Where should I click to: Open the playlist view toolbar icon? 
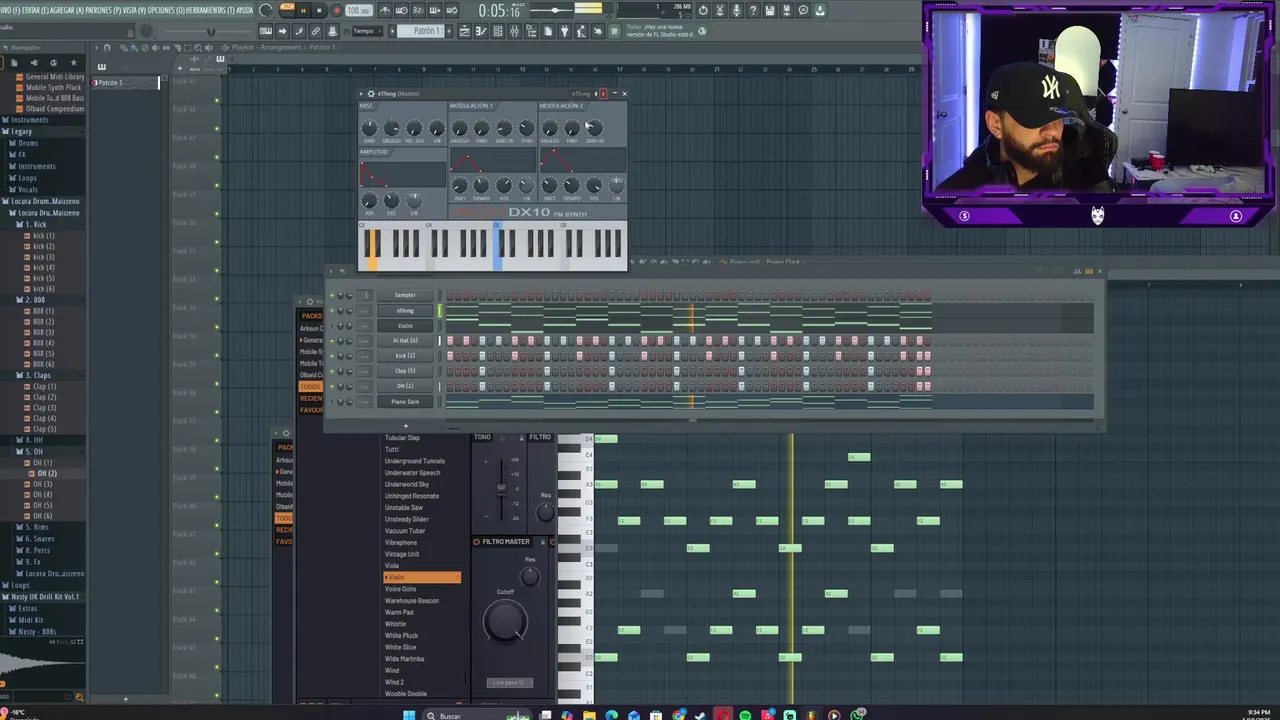[x=464, y=31]
